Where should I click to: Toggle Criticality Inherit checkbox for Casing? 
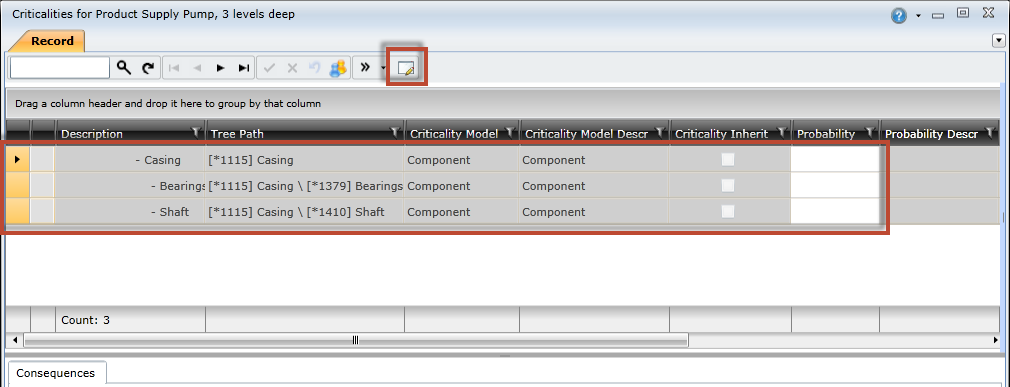coord(728,160)
